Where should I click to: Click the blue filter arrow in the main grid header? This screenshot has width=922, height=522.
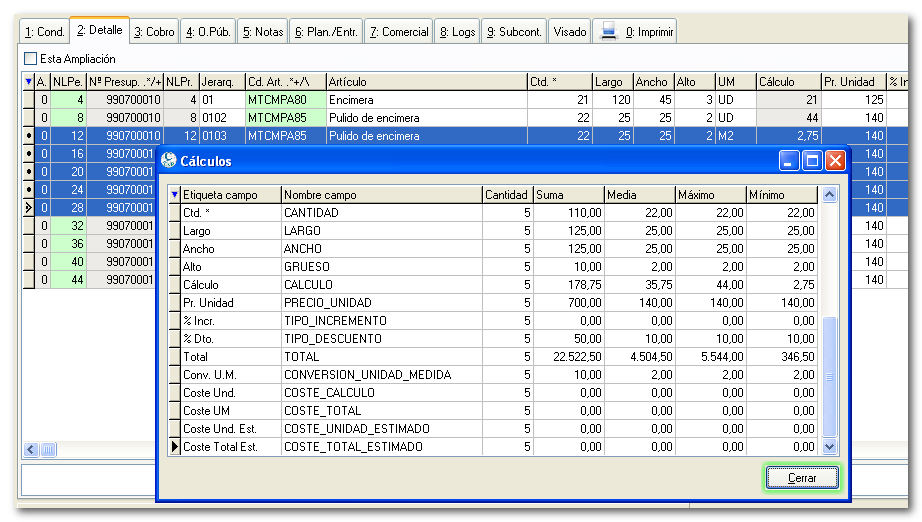coord(28,82)
